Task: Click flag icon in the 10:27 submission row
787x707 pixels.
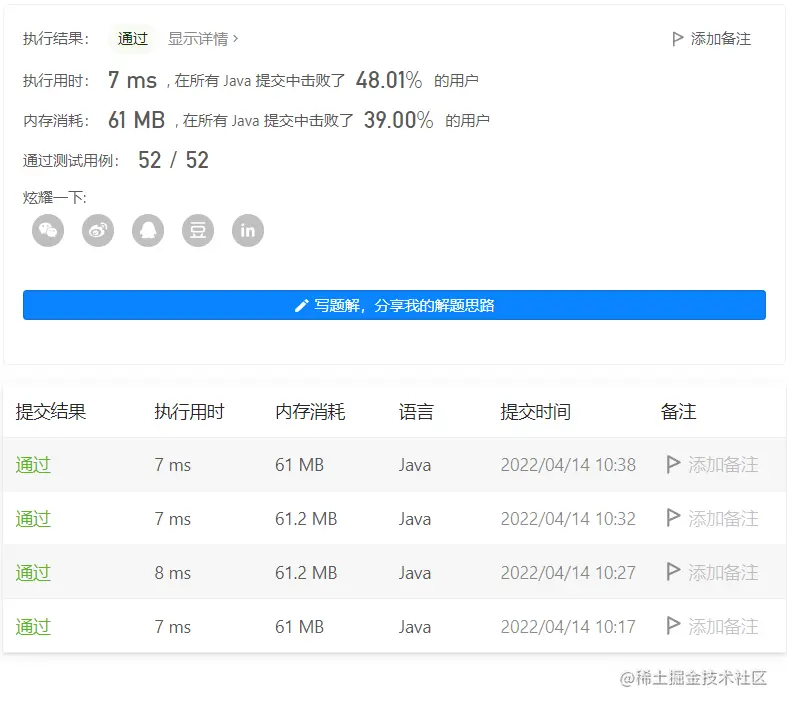Action: pos(673,572)
